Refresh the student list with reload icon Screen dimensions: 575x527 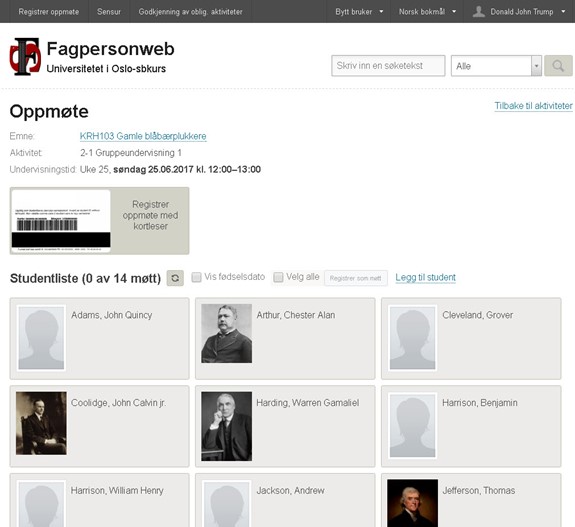tap(175, 278)
